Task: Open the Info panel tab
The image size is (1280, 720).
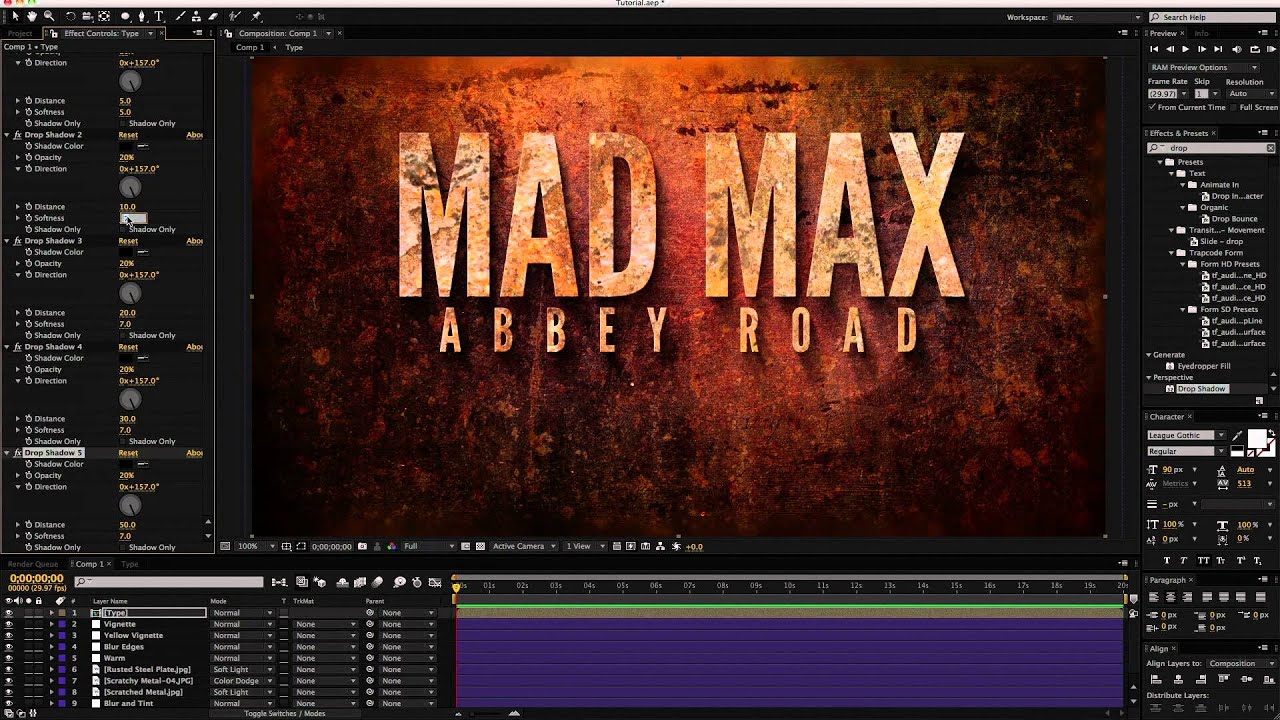Action: point(1202,33)
